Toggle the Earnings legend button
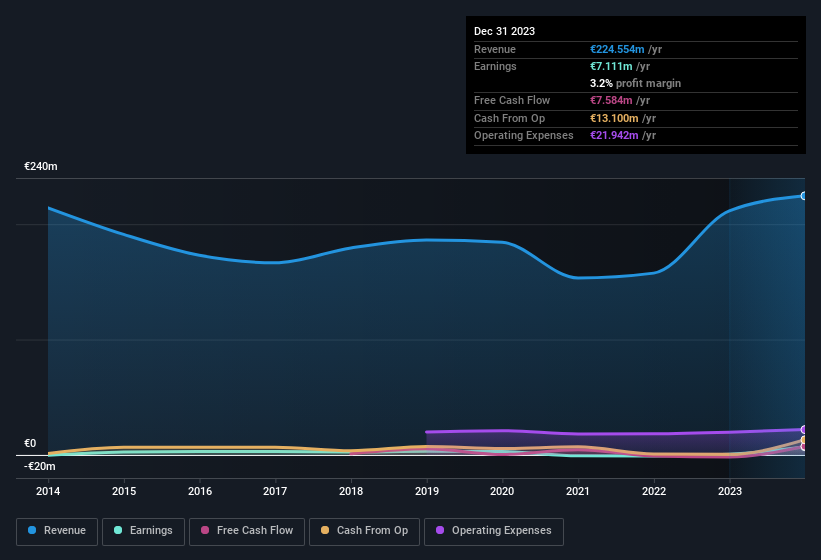 pyautogui.click(x=143, y=532)
